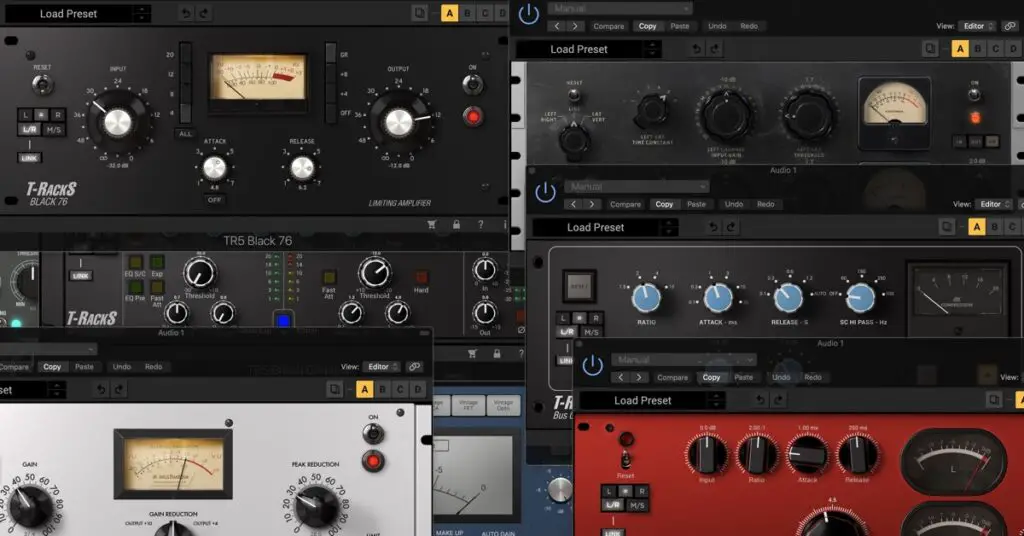Viewport: 1024px width, 536px height.
Task: Click the OFF button below Black 76 Attack knob
Action: tap(214, 200)
